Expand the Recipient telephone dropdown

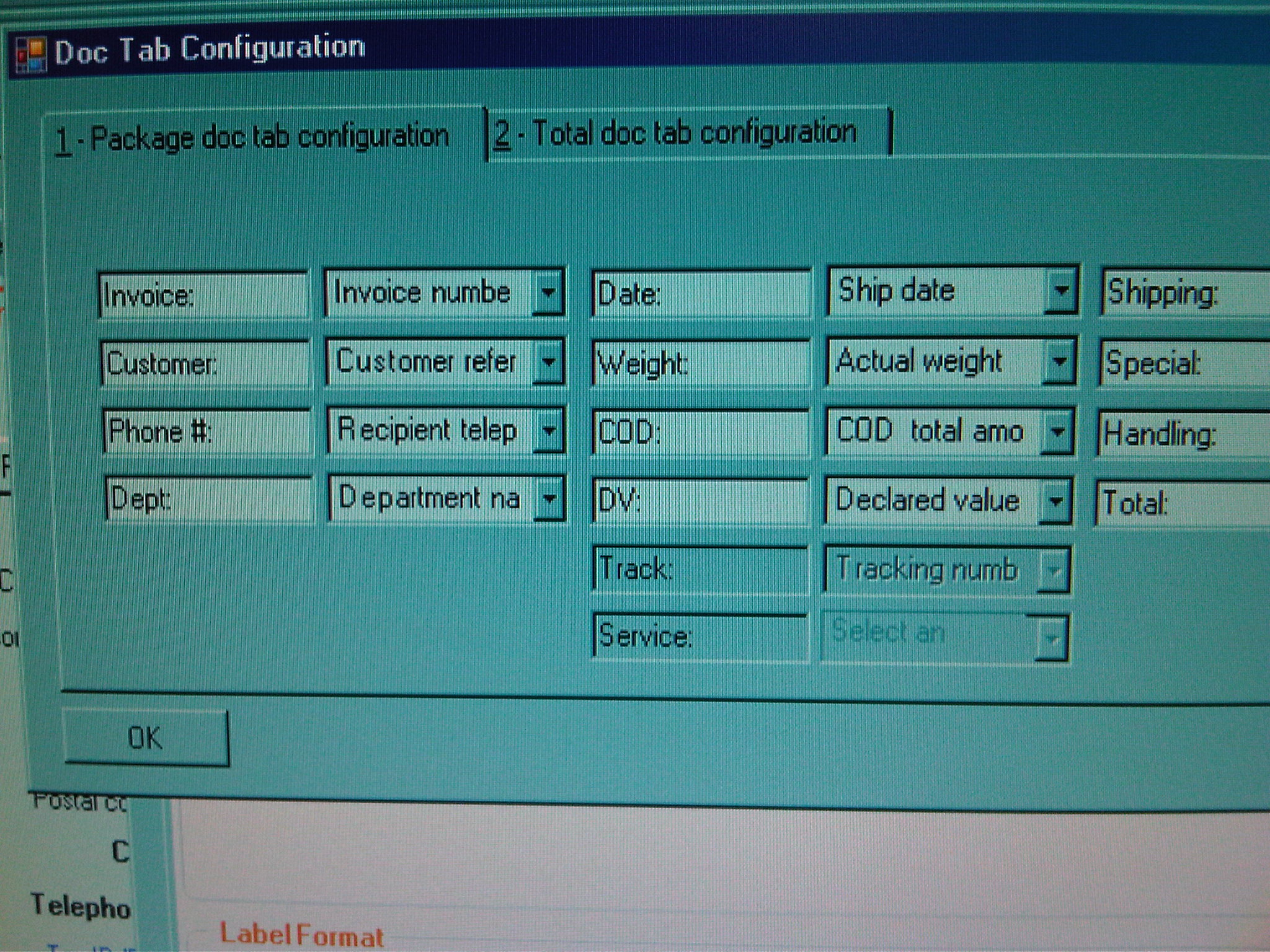click(549, 431)
